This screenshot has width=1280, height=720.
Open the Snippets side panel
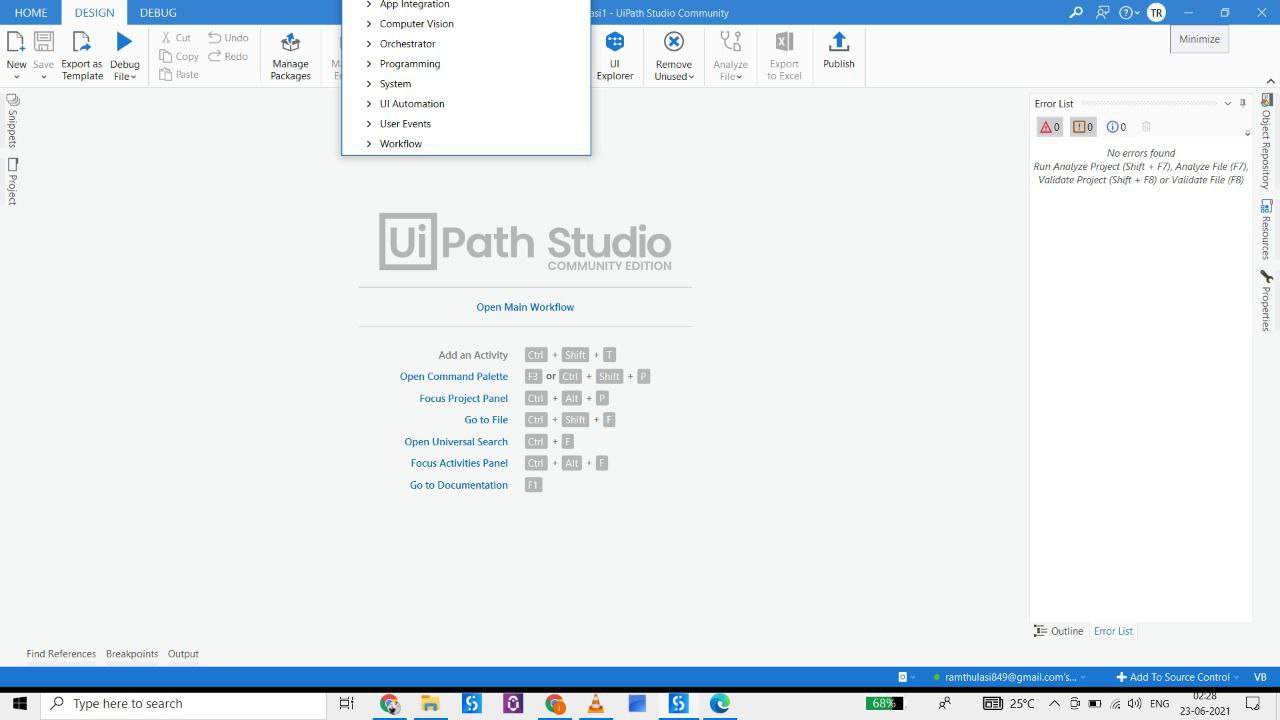[x=12, y=120]
